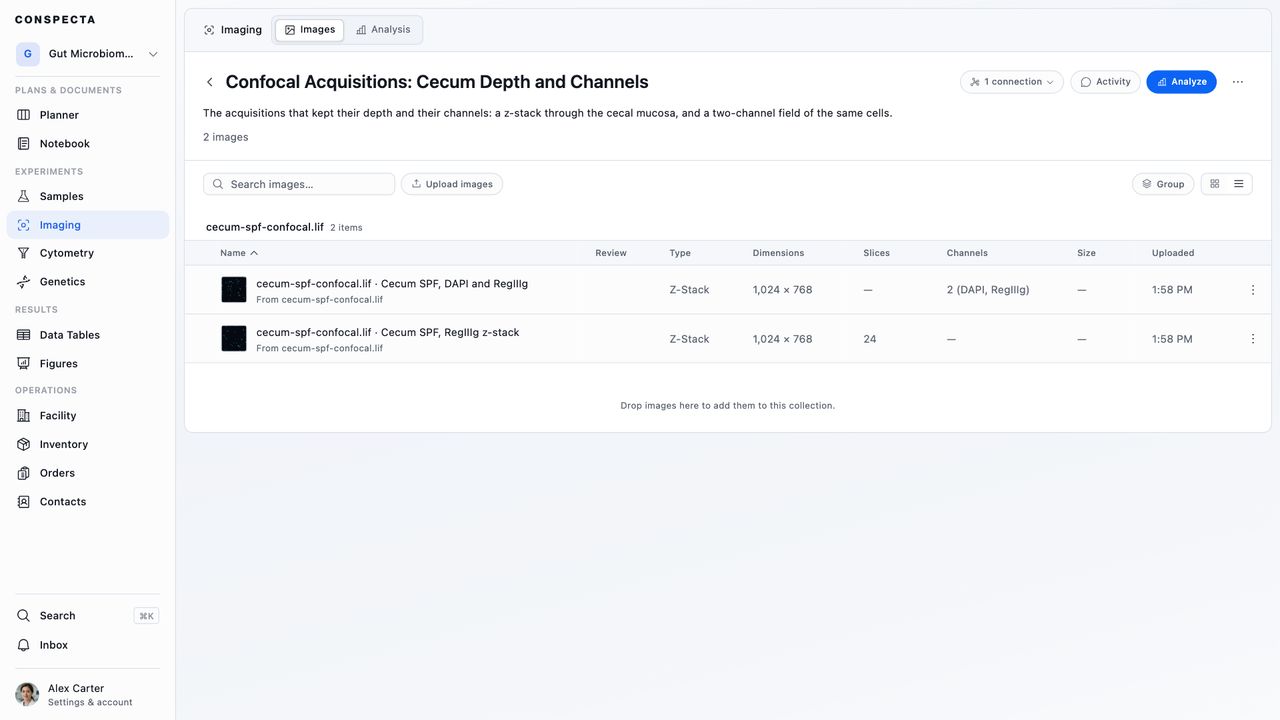This screenshot has height=720, width=1280.
Task: Click the Inbox bell icon
Action: click(x=24, y=646)
